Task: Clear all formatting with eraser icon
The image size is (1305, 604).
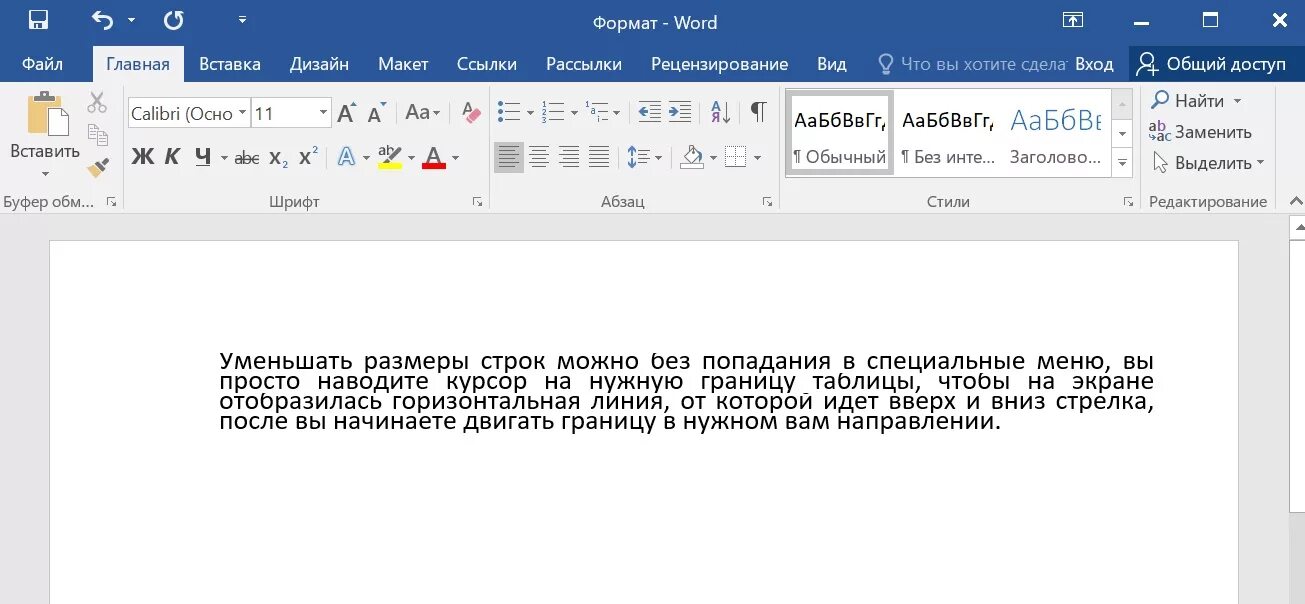Action: click(471, 113)
